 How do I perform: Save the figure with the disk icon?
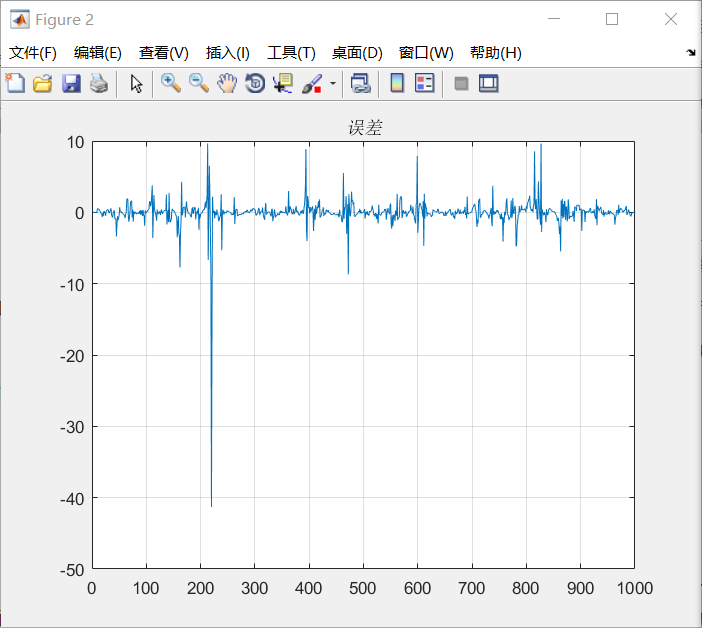click(71, 84)
